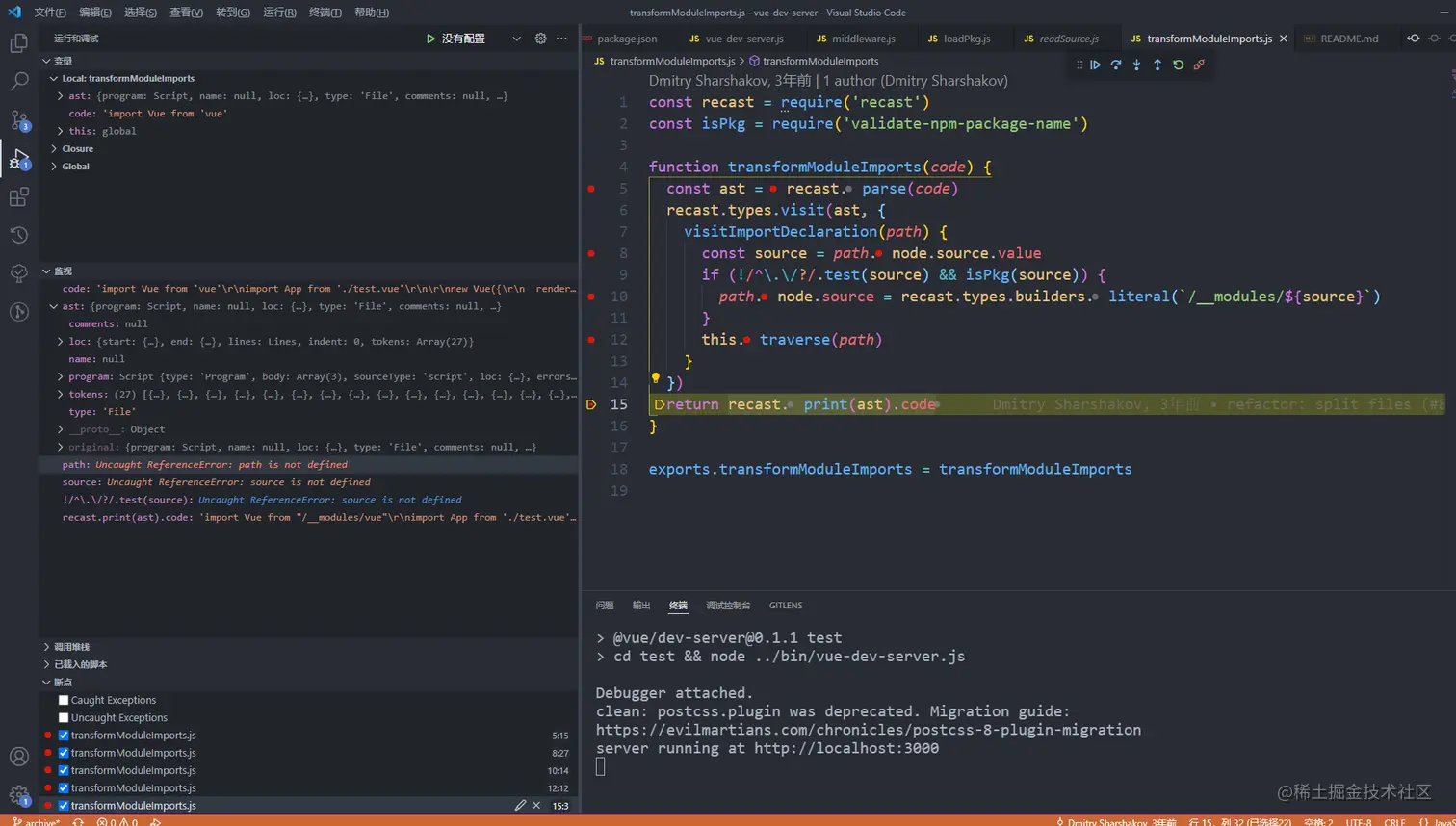Click the breakpoint dot on line 5
Screen dimensions: 1456x826
coord(591,189)
